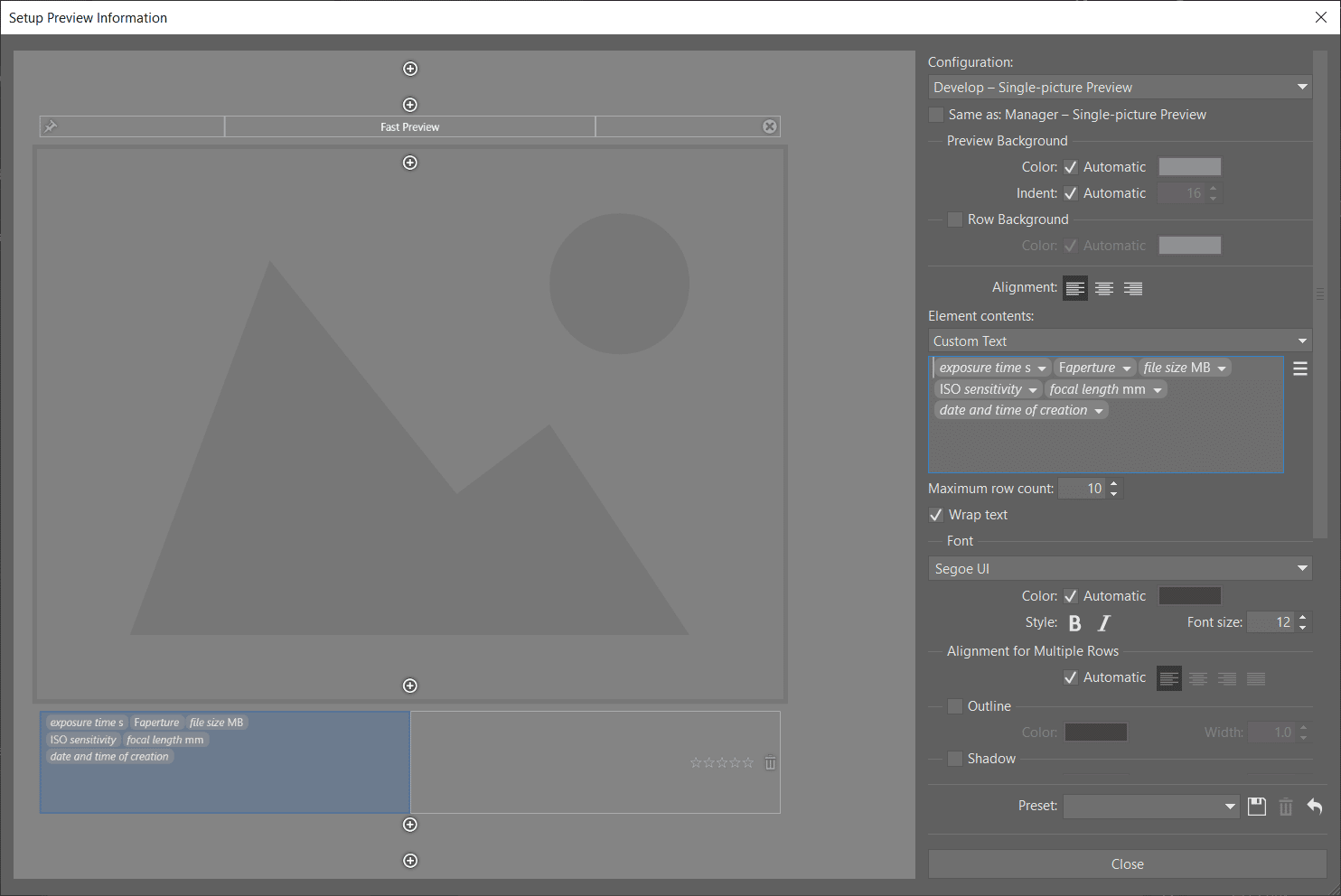Open the Configuration dropdown
1341x896 pixels.
click(1120, 88)
